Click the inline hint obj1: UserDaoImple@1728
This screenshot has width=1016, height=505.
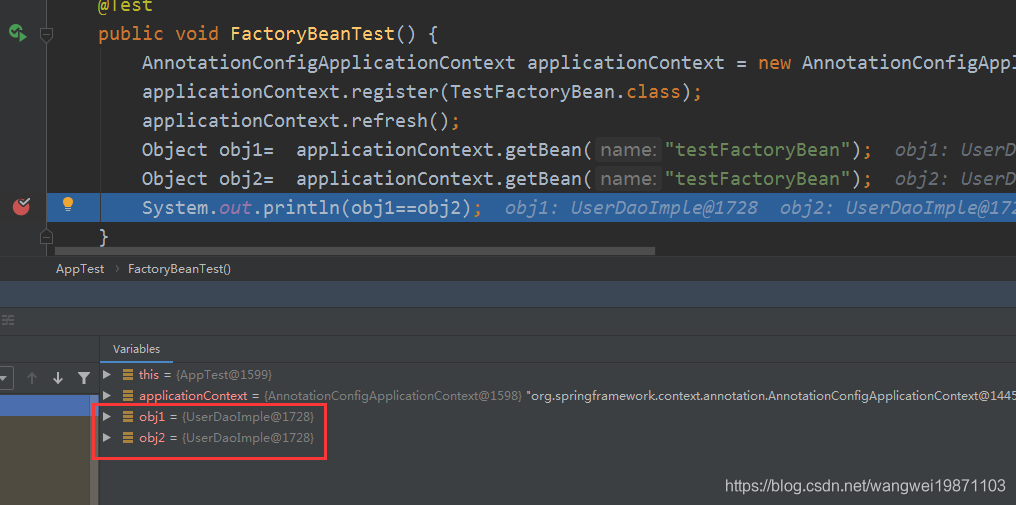click(x=632, y=207)
